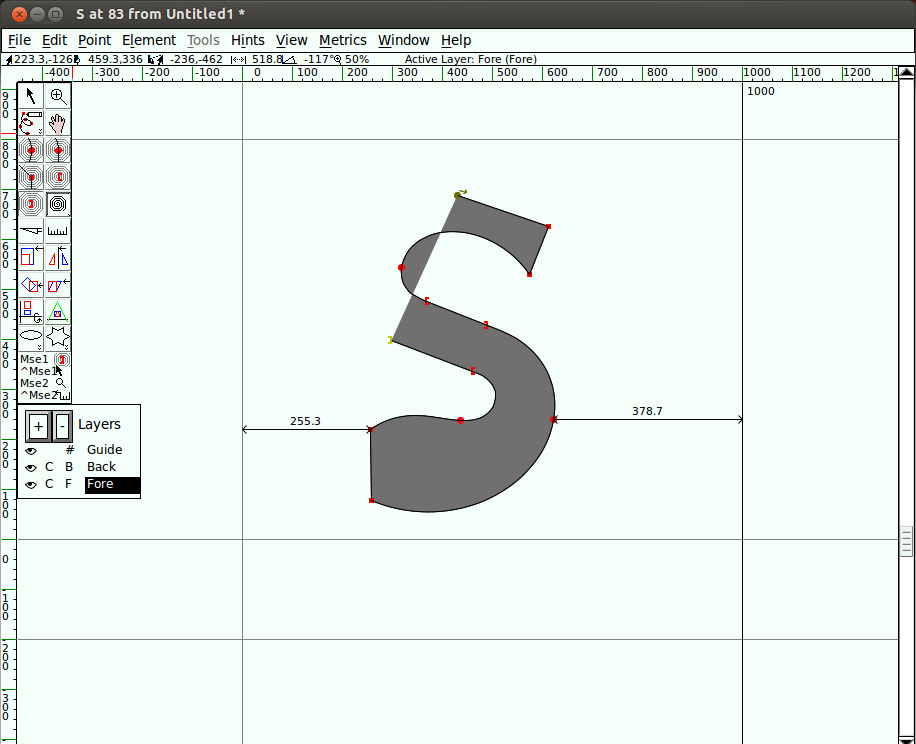Screen dimensions: 916x744
Task: Click the 50% zoom level indicator
Action: point(356,59)
